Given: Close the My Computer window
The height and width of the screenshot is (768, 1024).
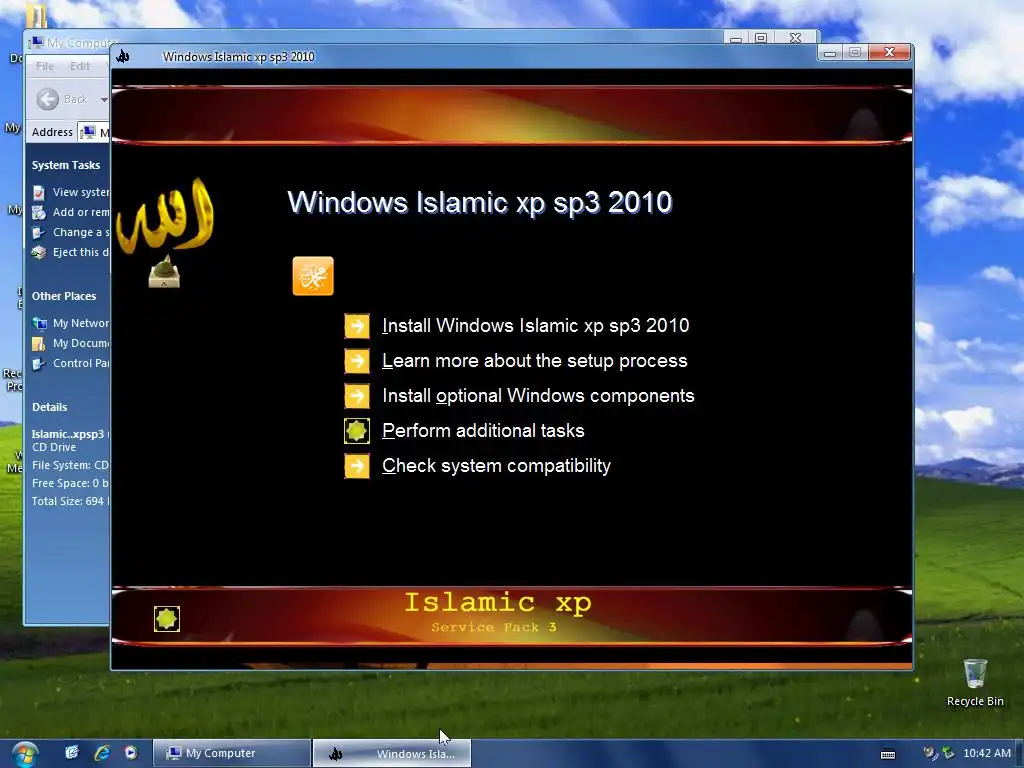Looking at the screenshot, I should [x=795, y=38].
